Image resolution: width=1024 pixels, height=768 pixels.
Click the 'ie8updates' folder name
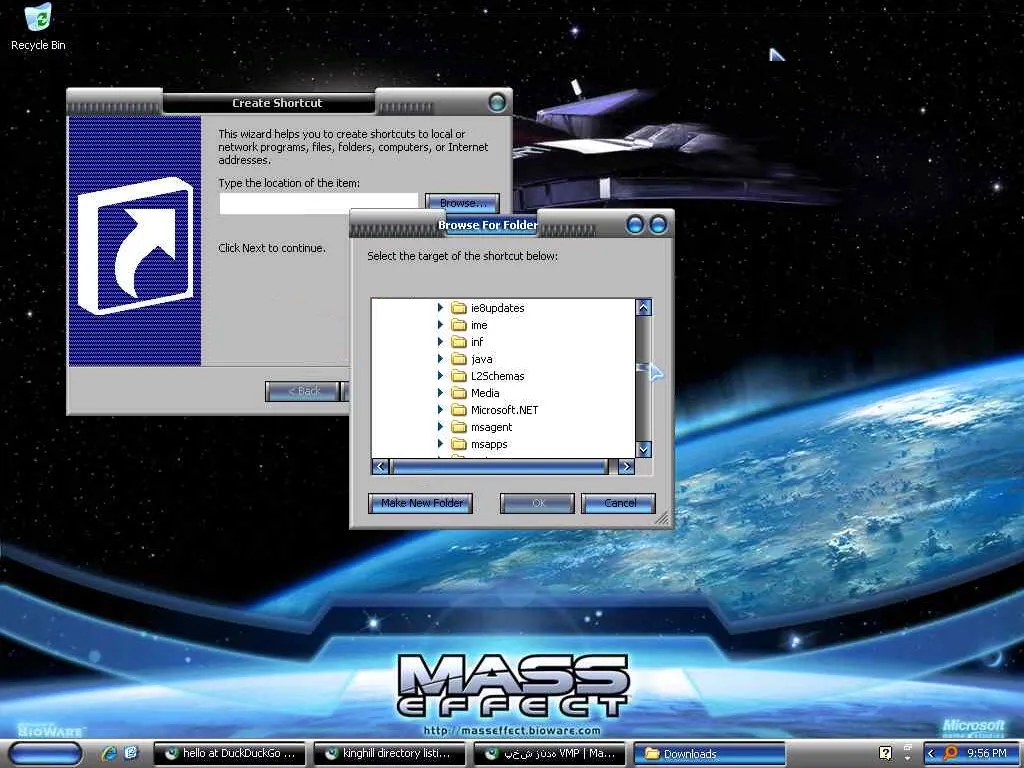click(x=498, y=308)
